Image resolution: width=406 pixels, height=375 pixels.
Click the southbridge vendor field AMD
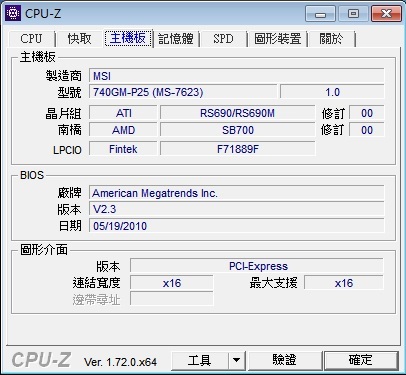click(123, 130)
